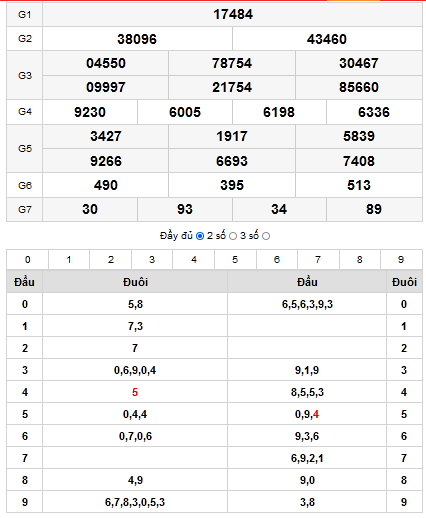Select the '3 số' radio button
426x518 pixels.
coord(266,236)
